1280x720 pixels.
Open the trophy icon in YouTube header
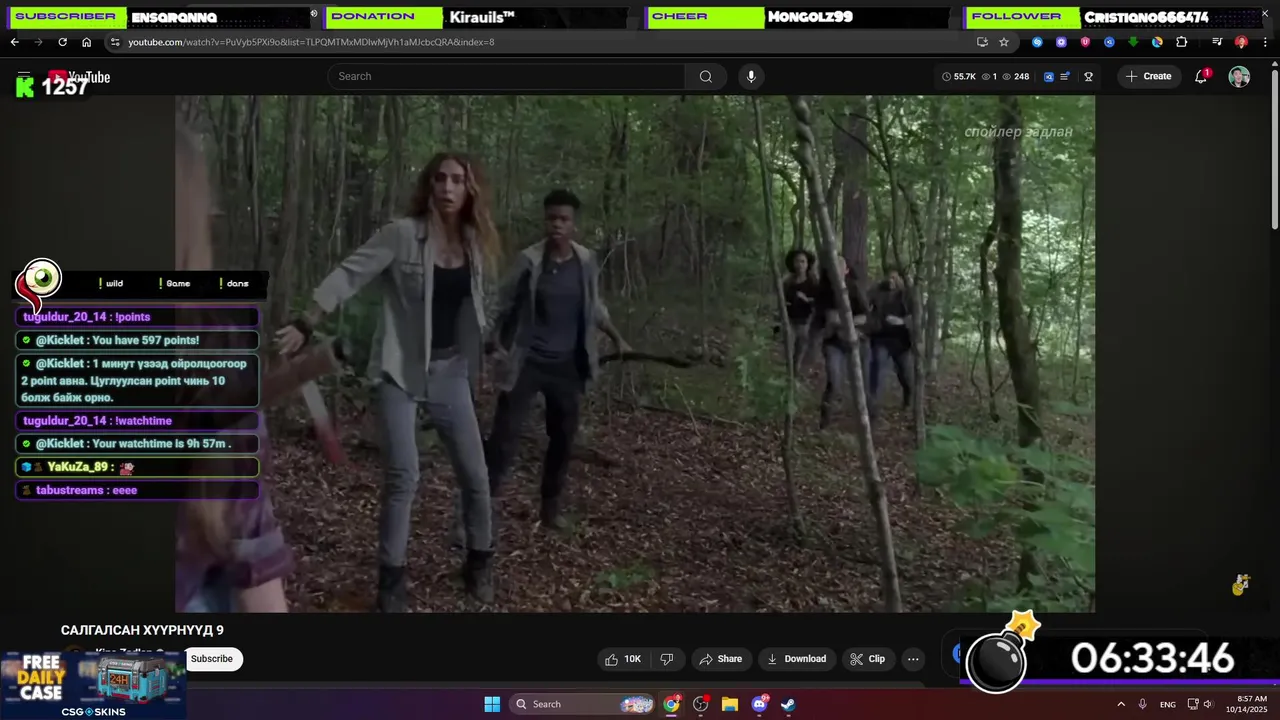[x=1088, y=76]
